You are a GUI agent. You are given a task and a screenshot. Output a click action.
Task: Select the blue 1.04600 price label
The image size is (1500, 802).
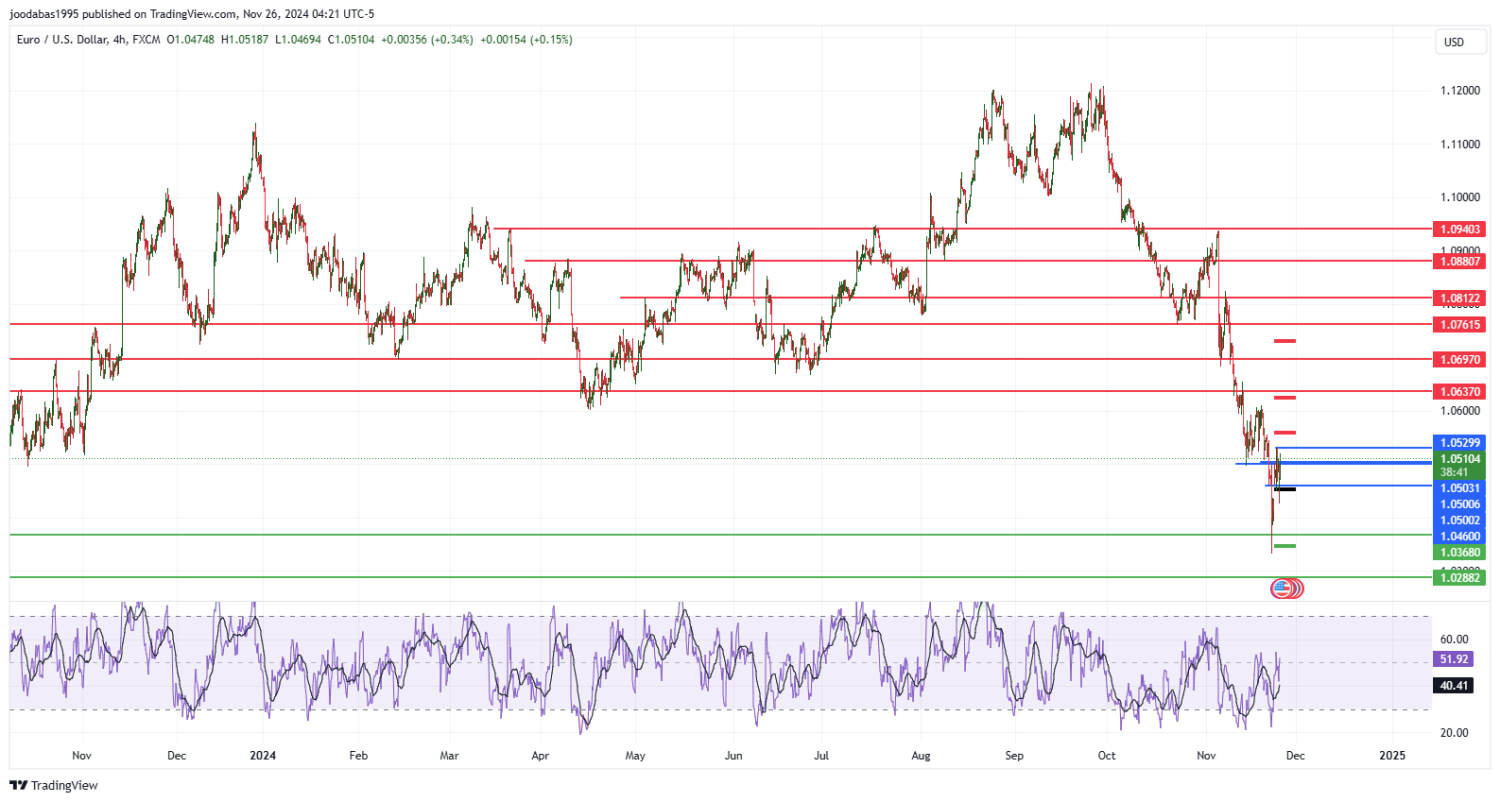1460,536
